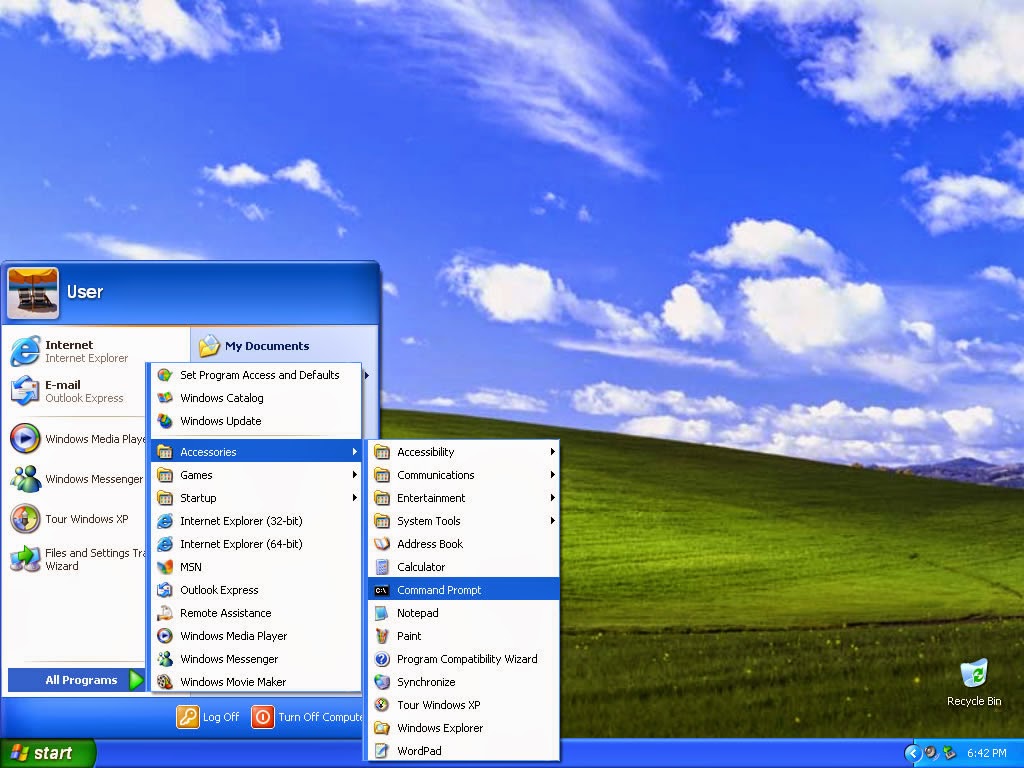Click the Program Compatibility Wizard icon
This screenshot has width=1024, height=768.
tap(382, 659)
